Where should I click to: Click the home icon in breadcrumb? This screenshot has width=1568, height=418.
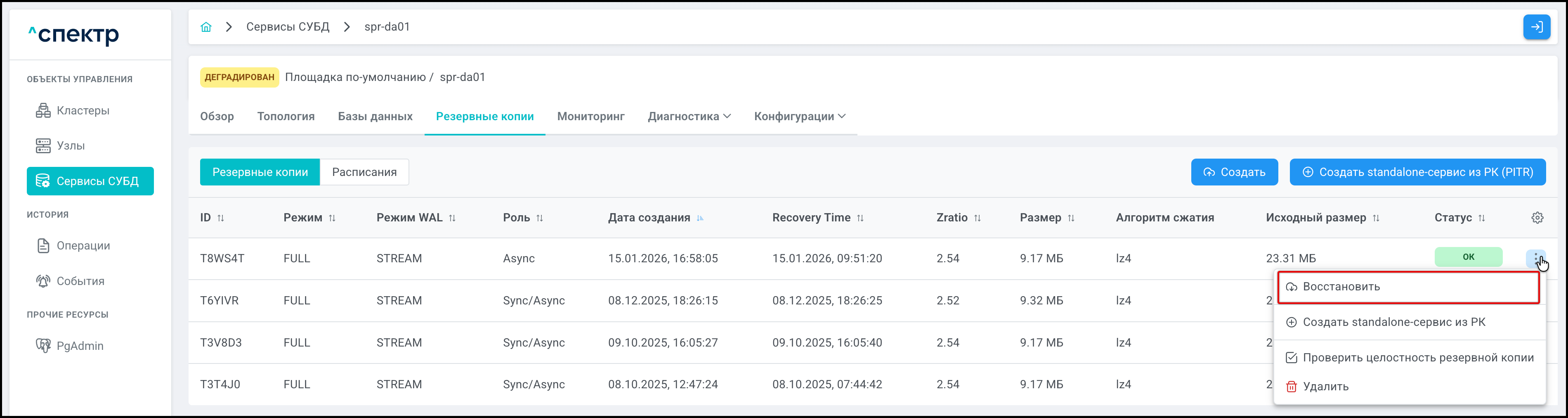tap(206, 27)
